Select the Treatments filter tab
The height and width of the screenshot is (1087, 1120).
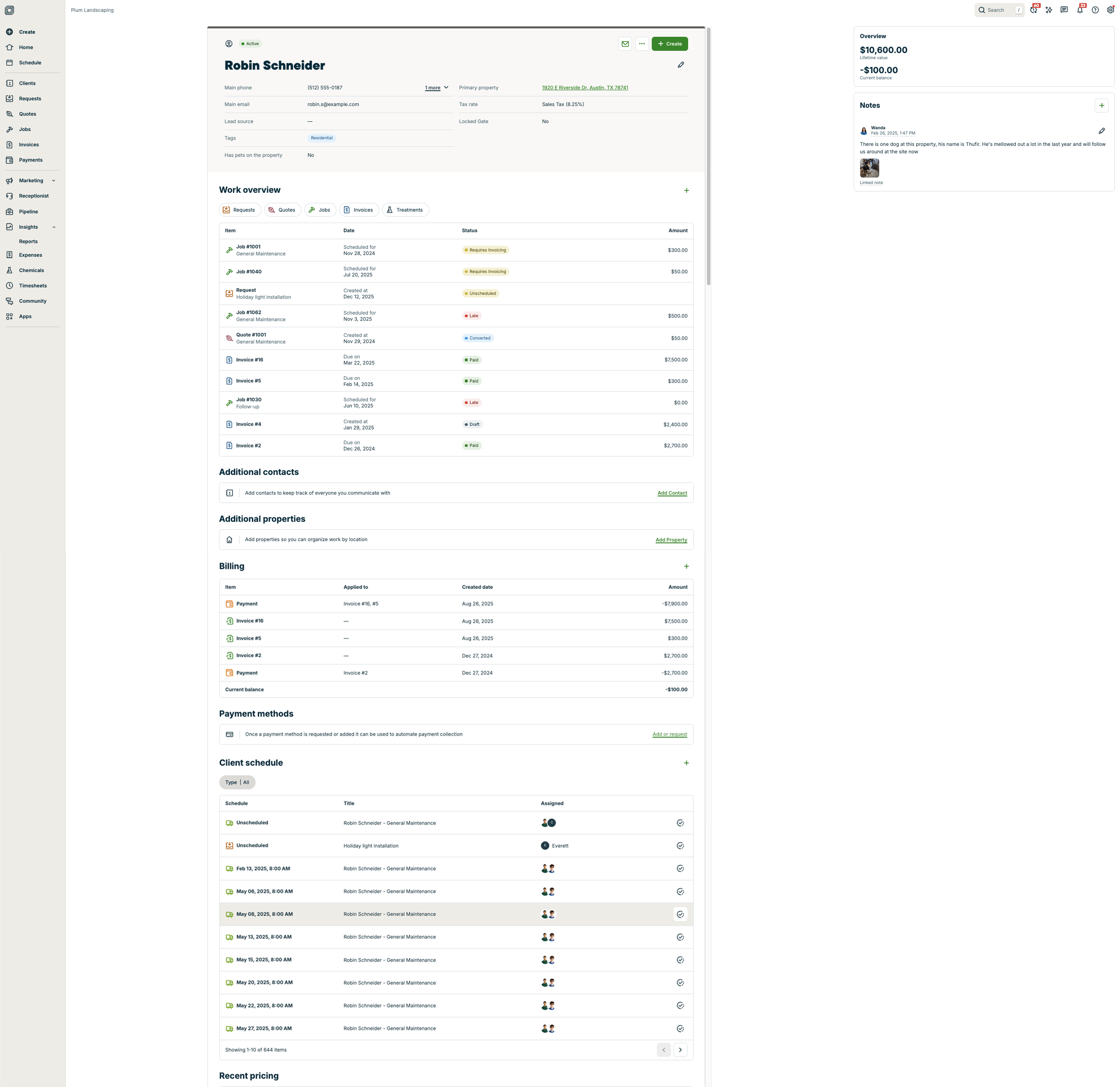coord(405,210)
